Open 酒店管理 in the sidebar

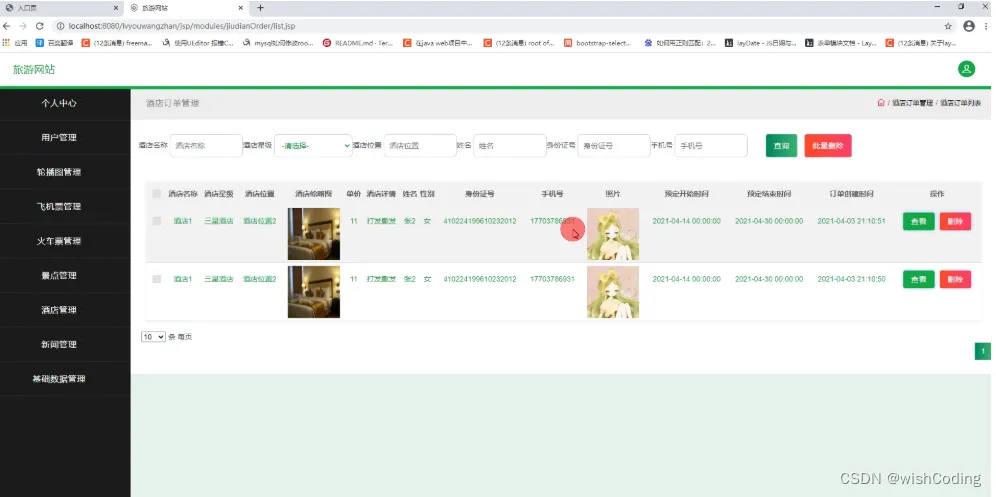click(59, 310)
